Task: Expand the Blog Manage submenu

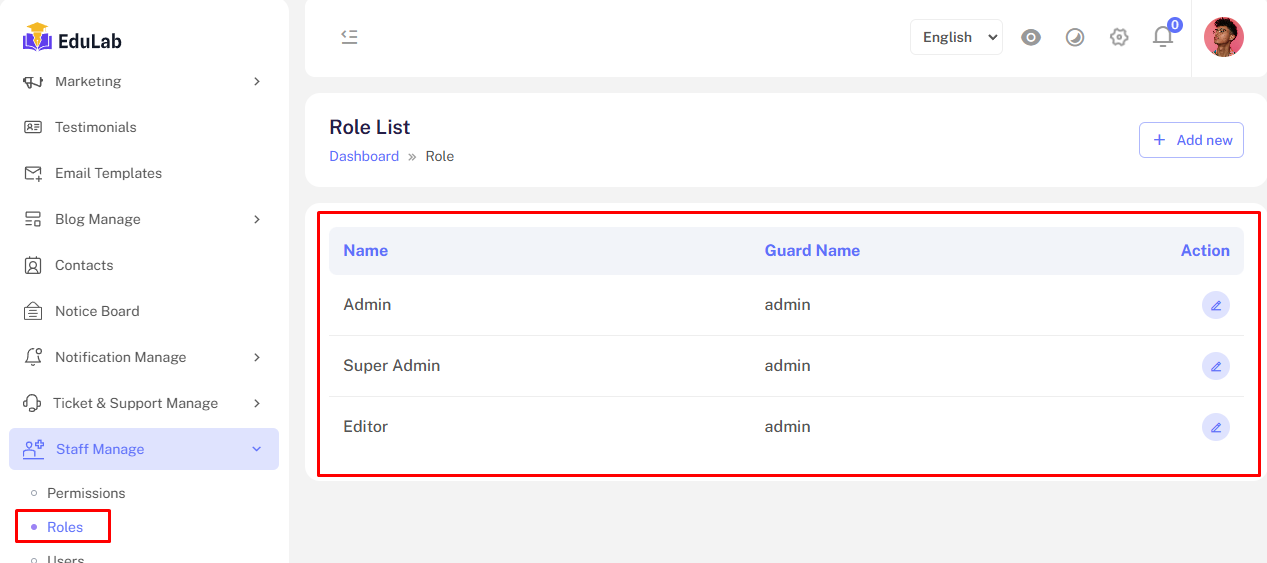Action: (x=98, y=219)
